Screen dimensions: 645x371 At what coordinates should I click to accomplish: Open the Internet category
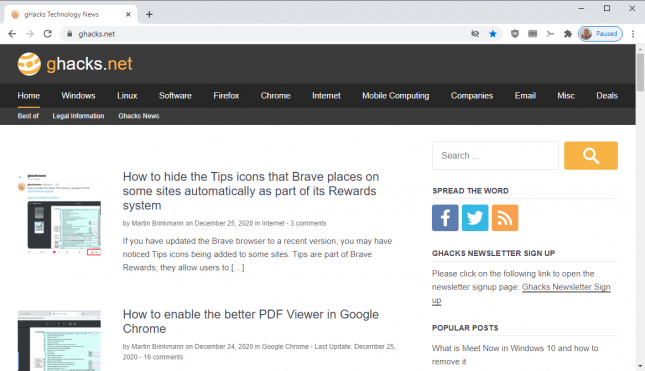pyautogui.click(x=326, y=95)
